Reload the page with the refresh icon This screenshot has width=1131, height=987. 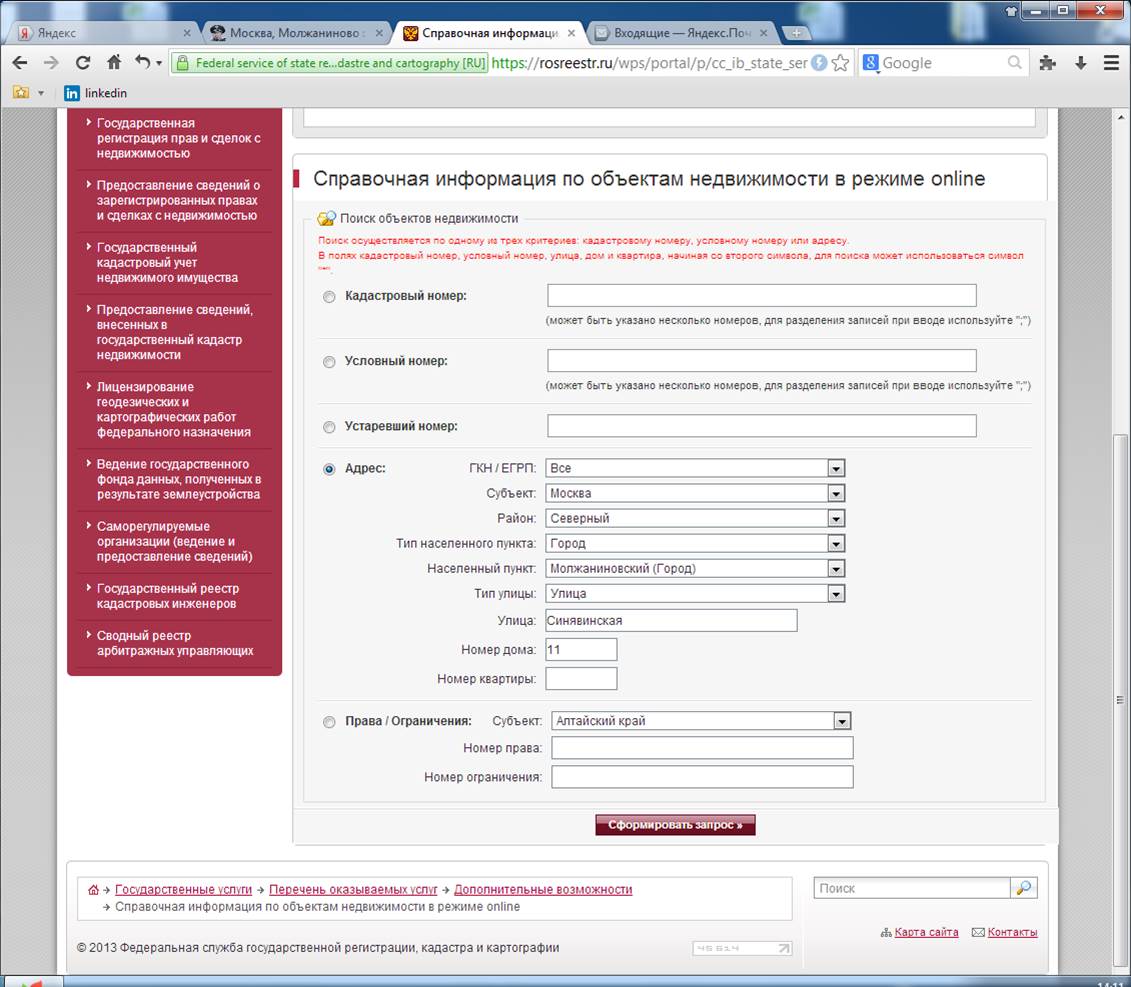click(83, 62)
